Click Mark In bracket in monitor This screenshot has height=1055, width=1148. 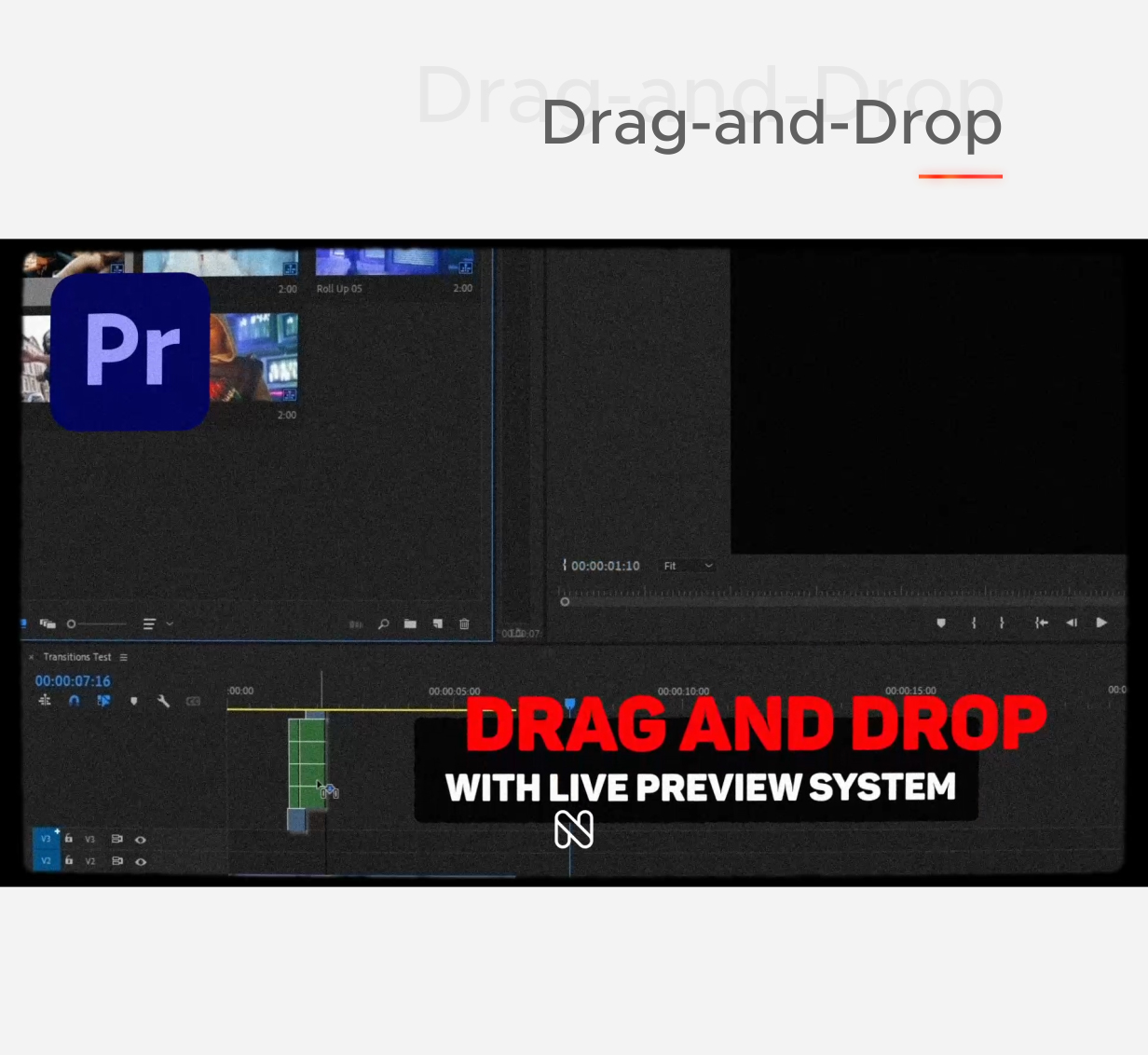974,623
